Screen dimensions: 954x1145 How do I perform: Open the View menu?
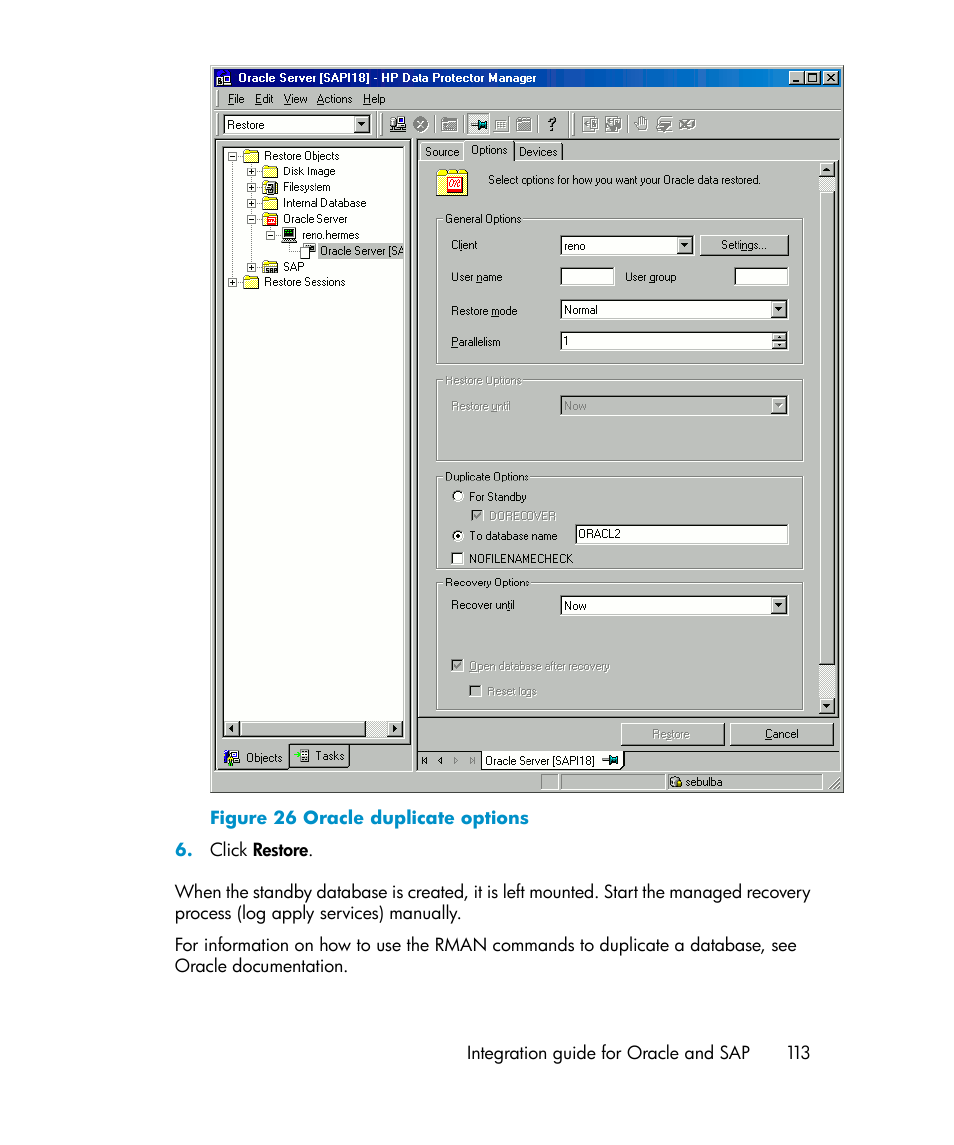(x=295, y=99)
